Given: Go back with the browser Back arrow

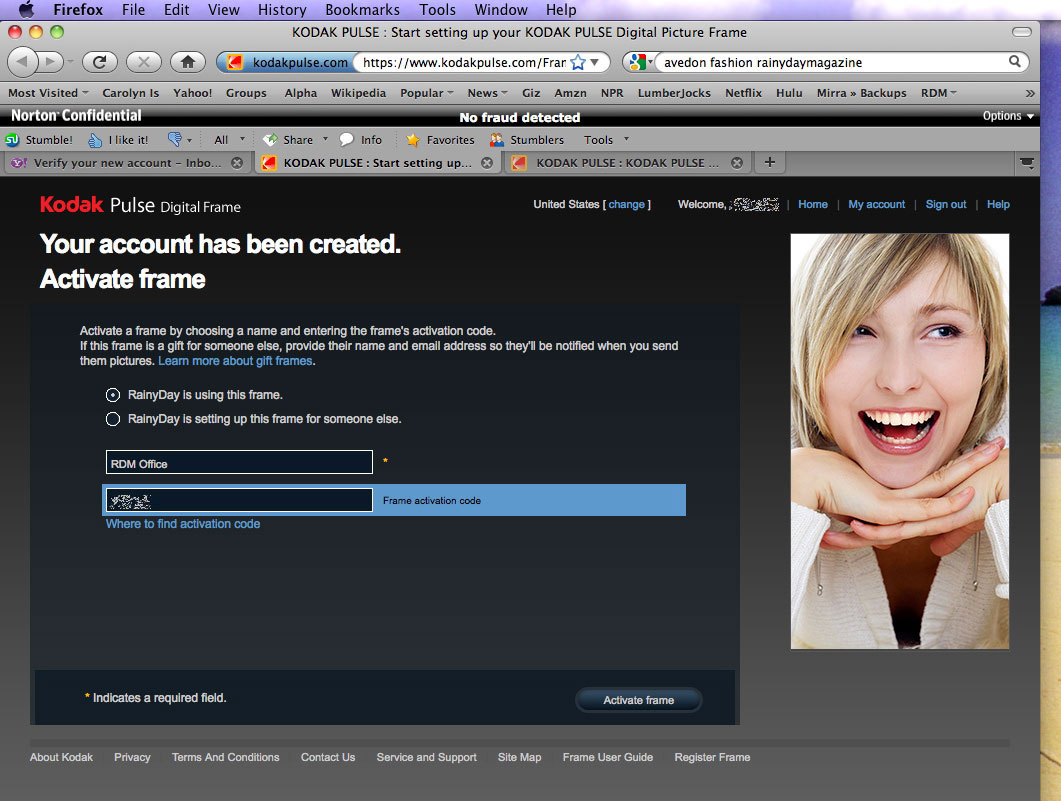Looking at the screenshot, I should pyautogui.click(x=22, y=62).
